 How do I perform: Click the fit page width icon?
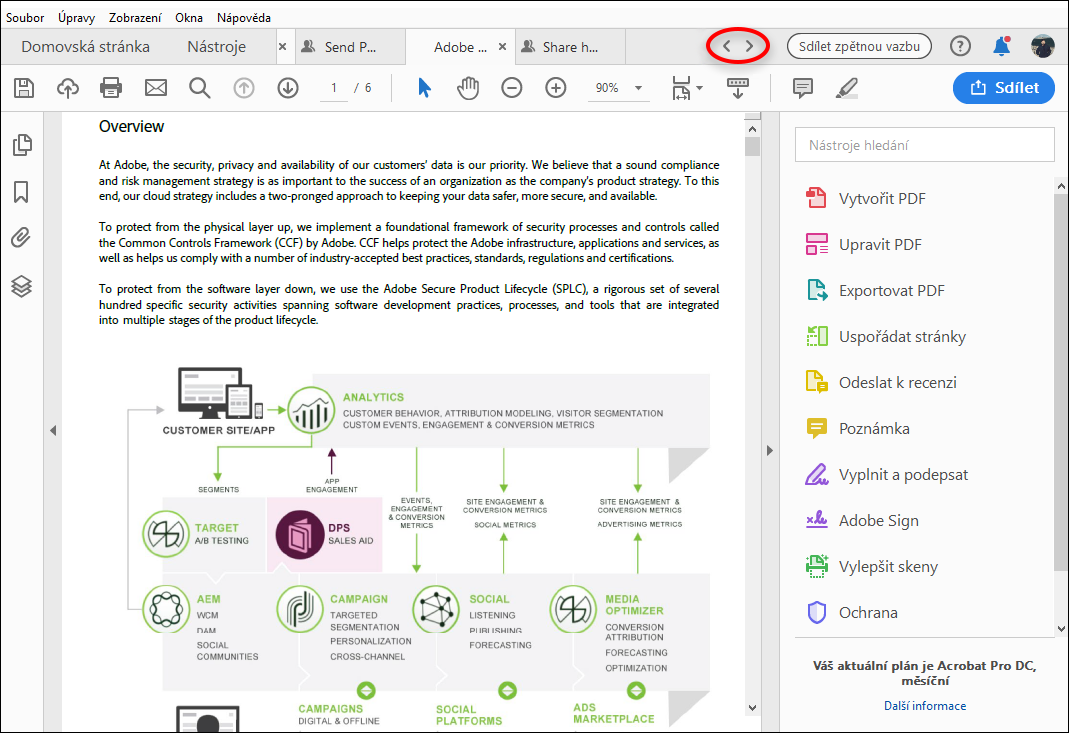[x=680, y=88]
